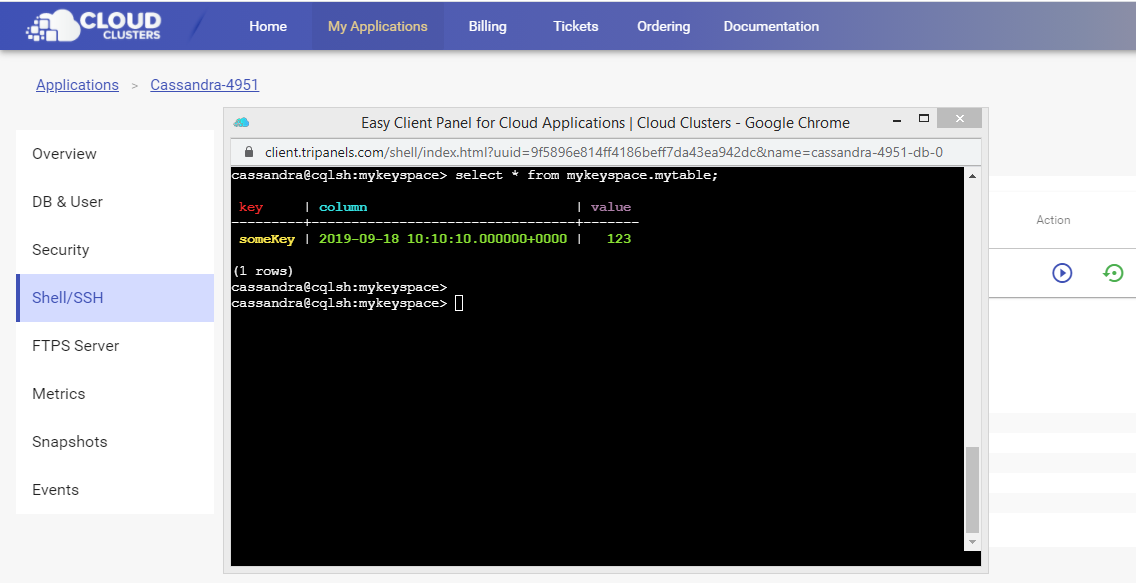
Task: Click the terminal vertical scrollbar thumb
Action: 972,490
